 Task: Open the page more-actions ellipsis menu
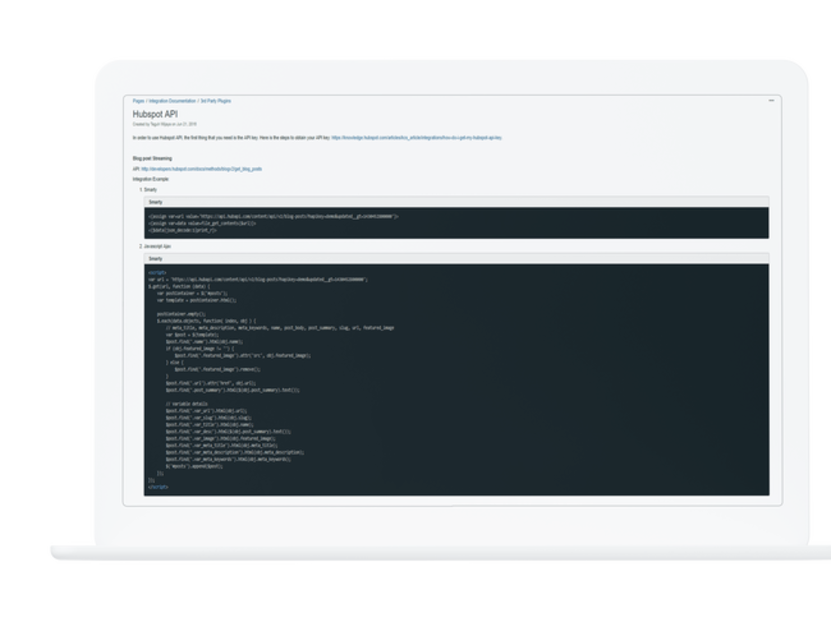771,100
